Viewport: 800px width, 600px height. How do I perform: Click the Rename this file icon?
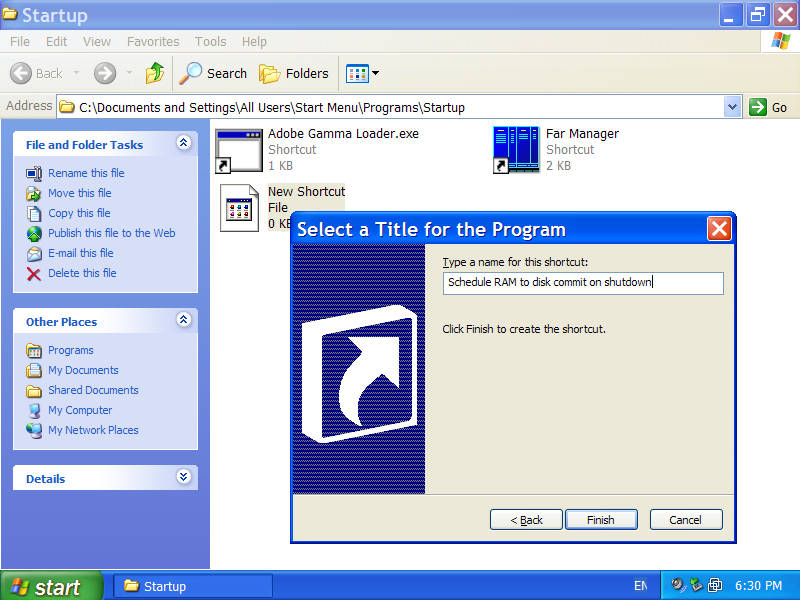tap(34, 173)
